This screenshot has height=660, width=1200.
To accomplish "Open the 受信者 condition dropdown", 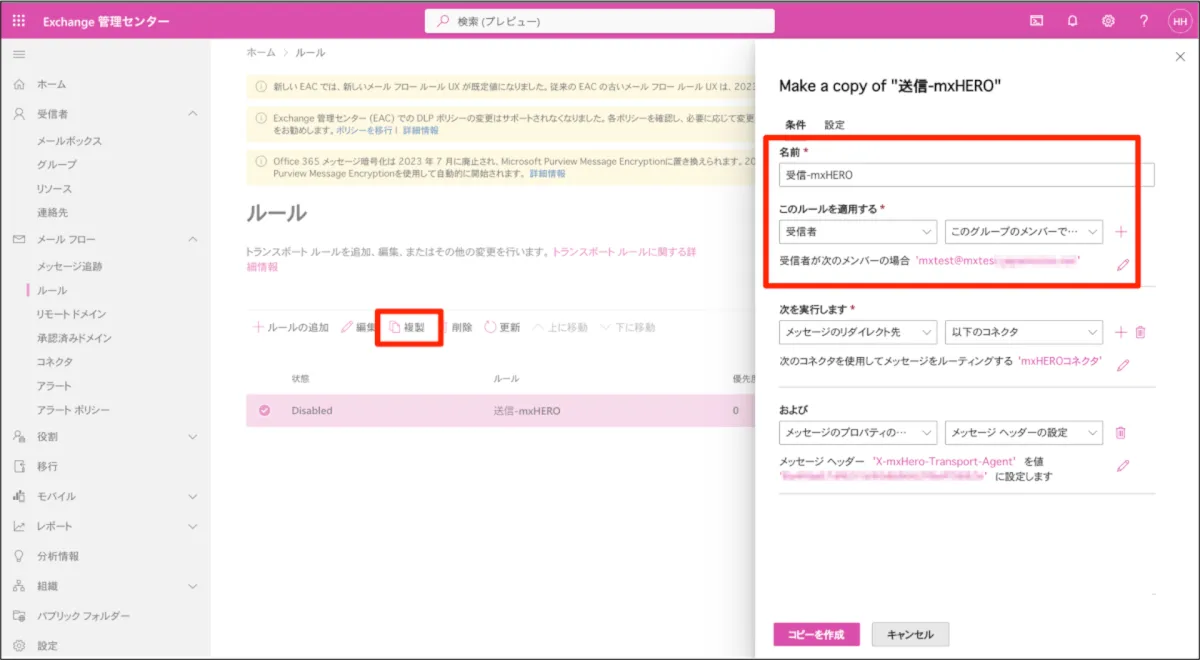I will (857, 232).
